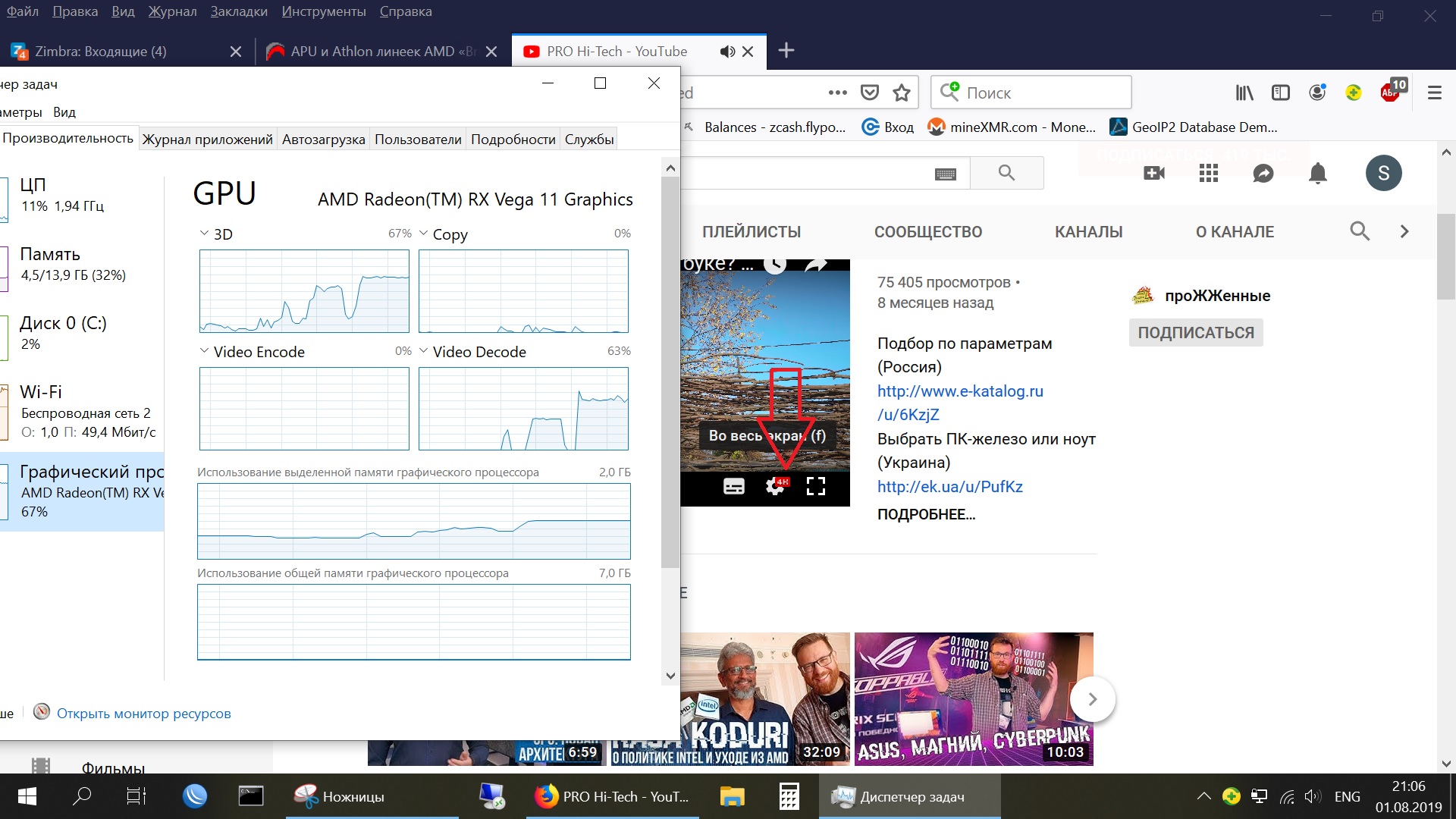Open the Закладки menu

(x=238, y=11)
